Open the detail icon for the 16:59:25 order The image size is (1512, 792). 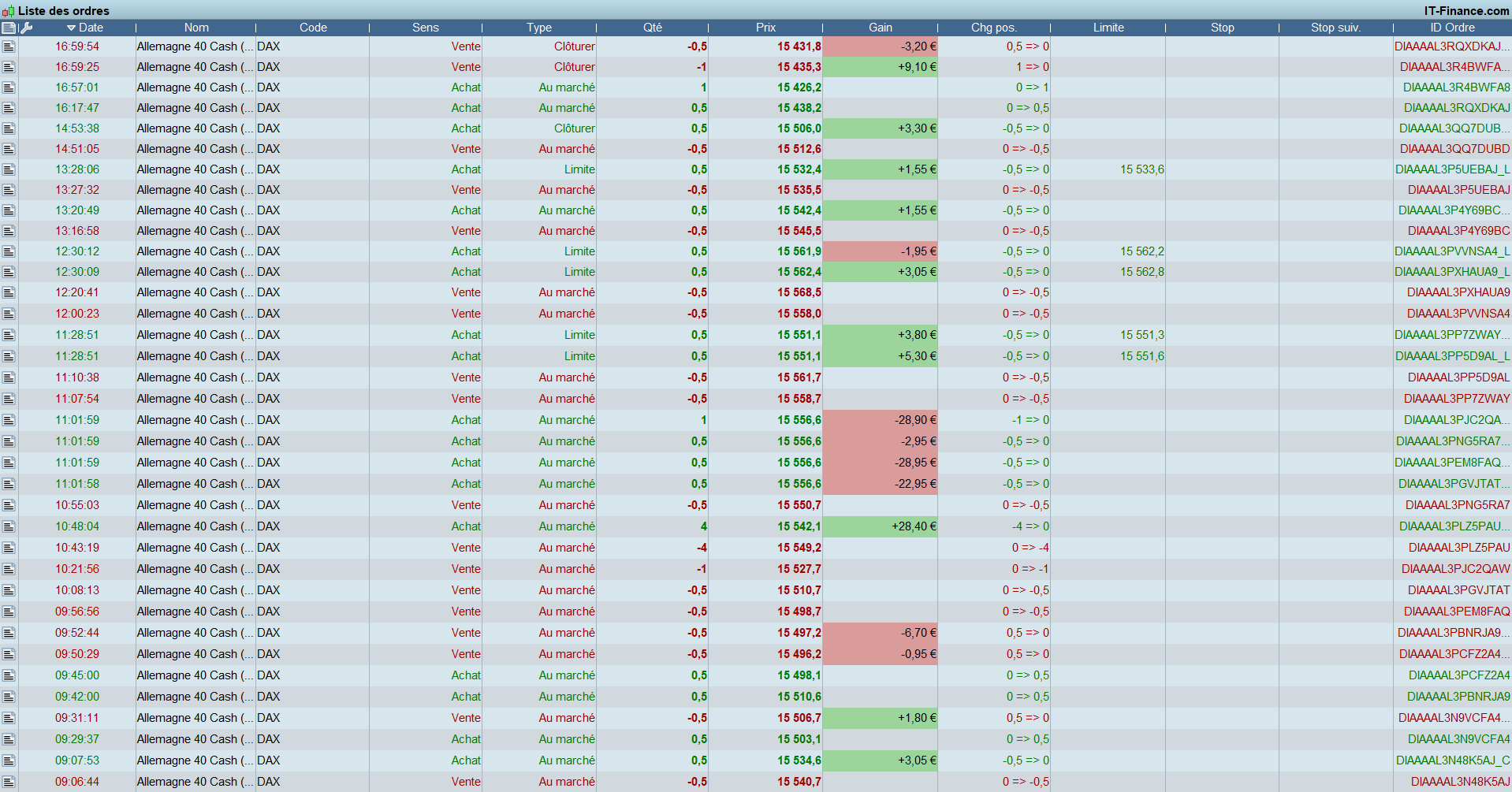9,67
